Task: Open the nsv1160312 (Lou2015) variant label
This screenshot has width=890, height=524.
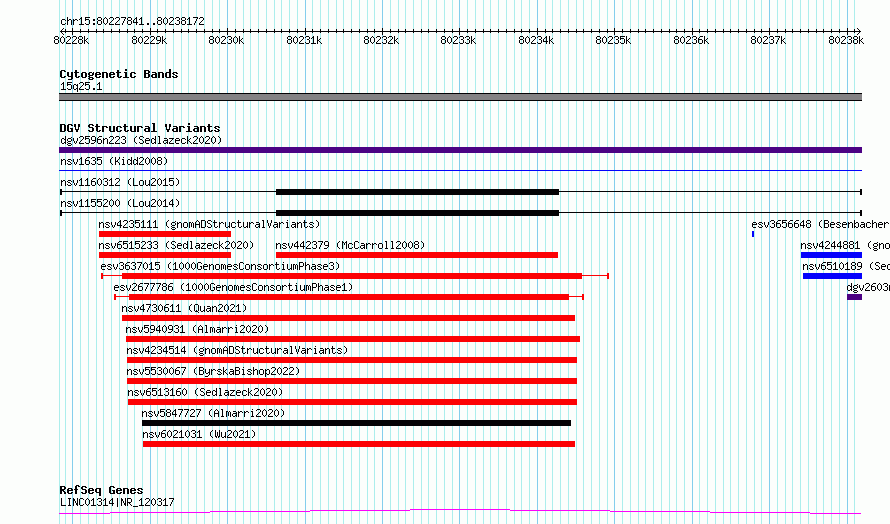Action: tap(120, 182)
